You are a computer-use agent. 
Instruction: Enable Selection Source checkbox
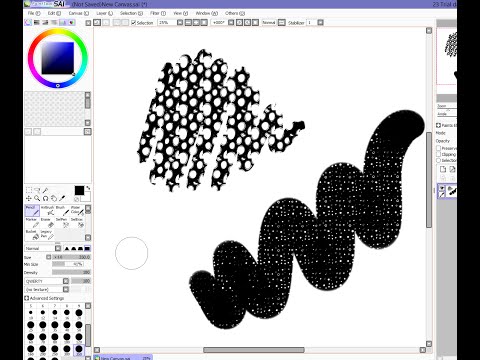pyautogui.click(x=439, y=160)
